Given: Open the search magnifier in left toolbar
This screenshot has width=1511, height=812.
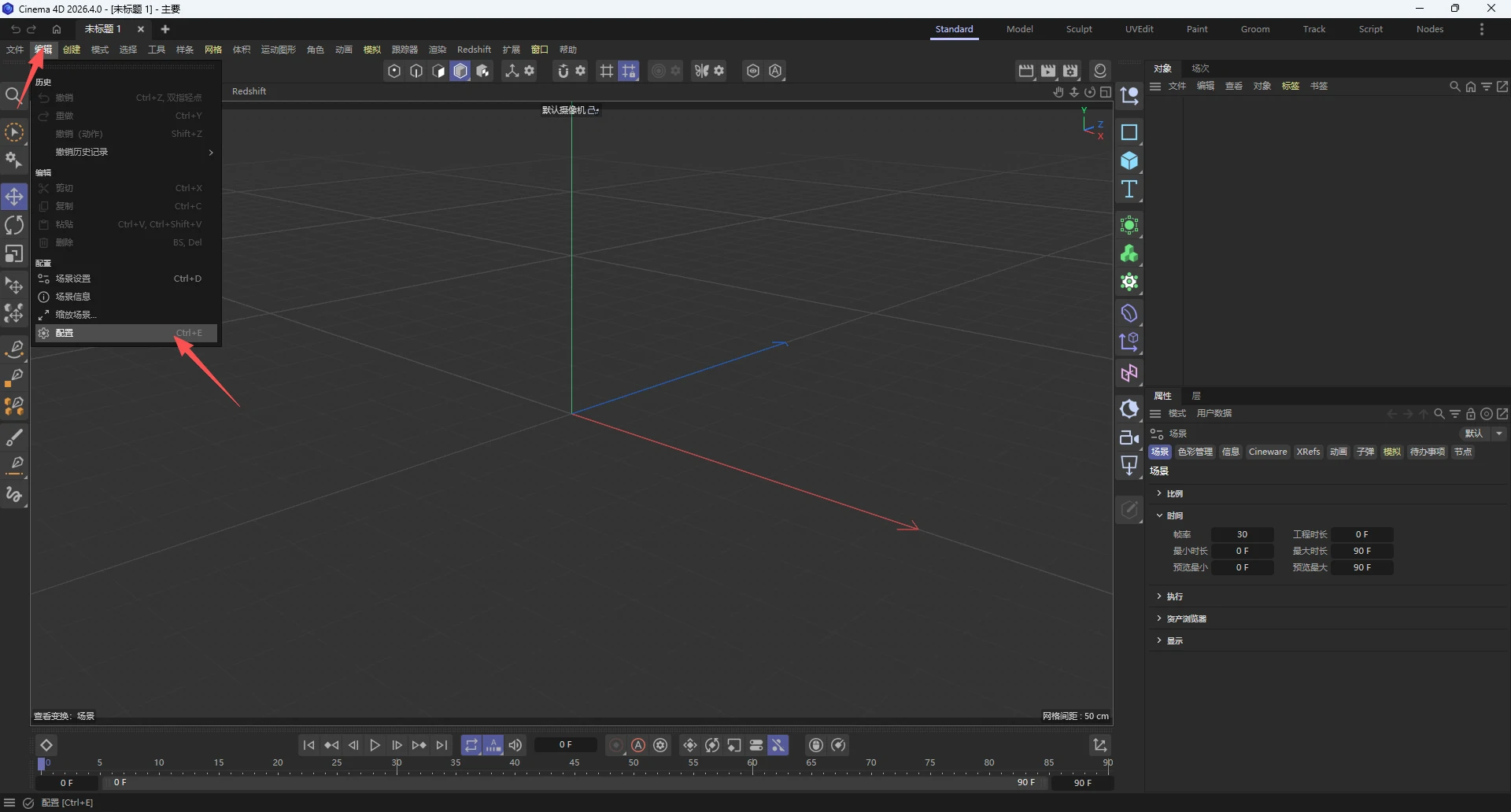Looking at the screenshot, I should [x=13, y=96].
